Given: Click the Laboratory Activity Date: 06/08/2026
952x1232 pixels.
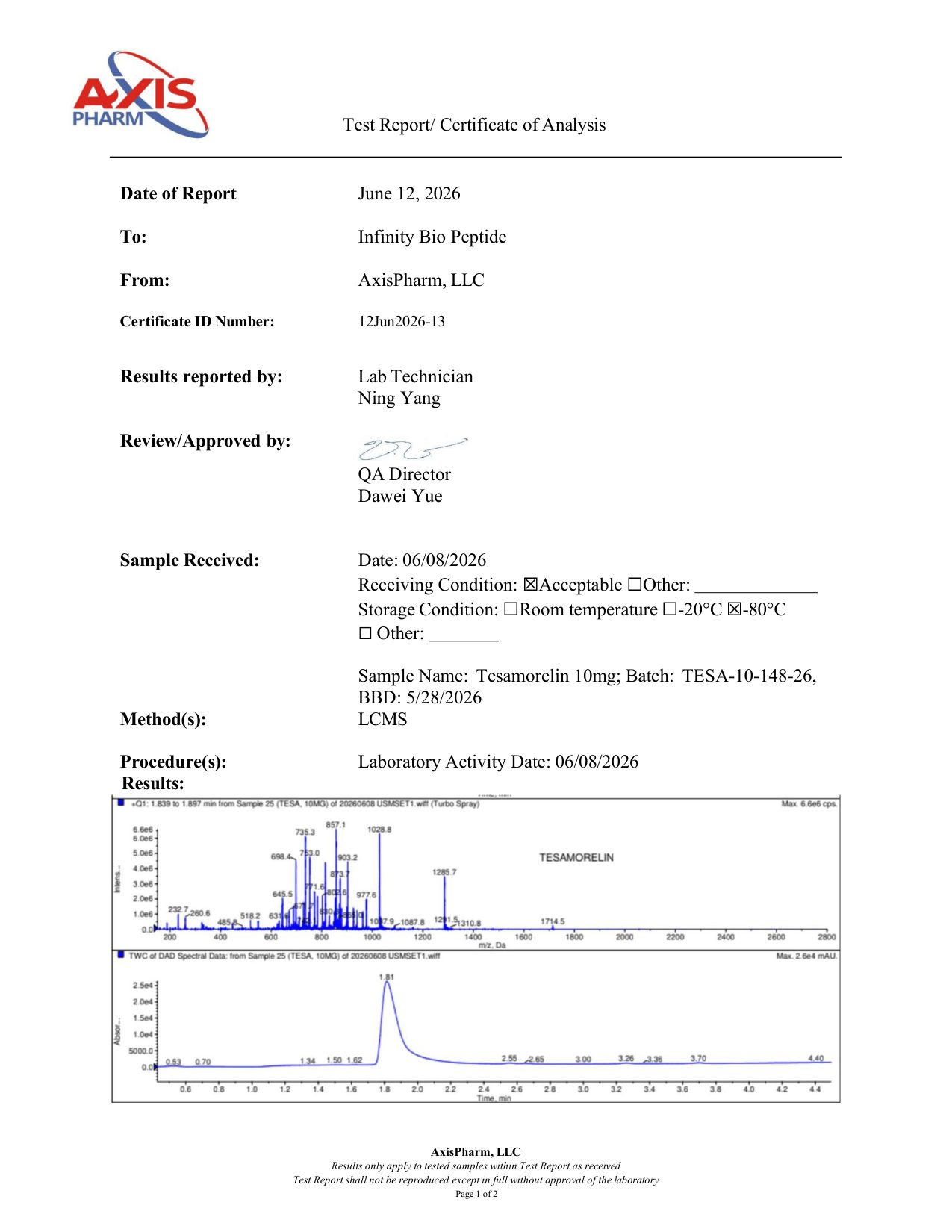Looking at the screenshot, I should (x=498, y=762).
